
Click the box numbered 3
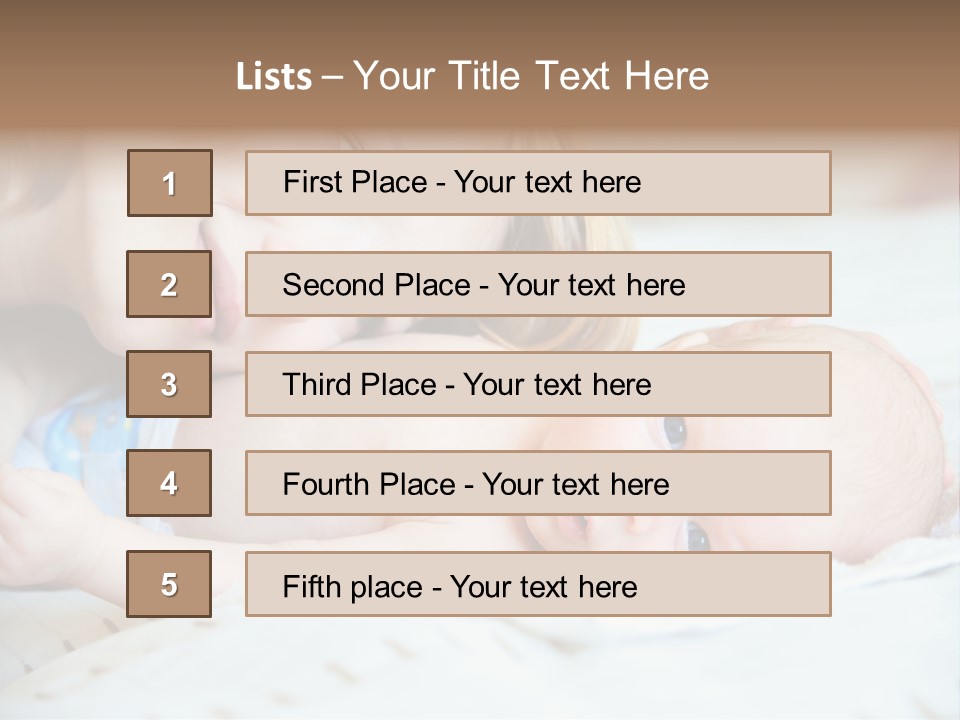(169, 384)
